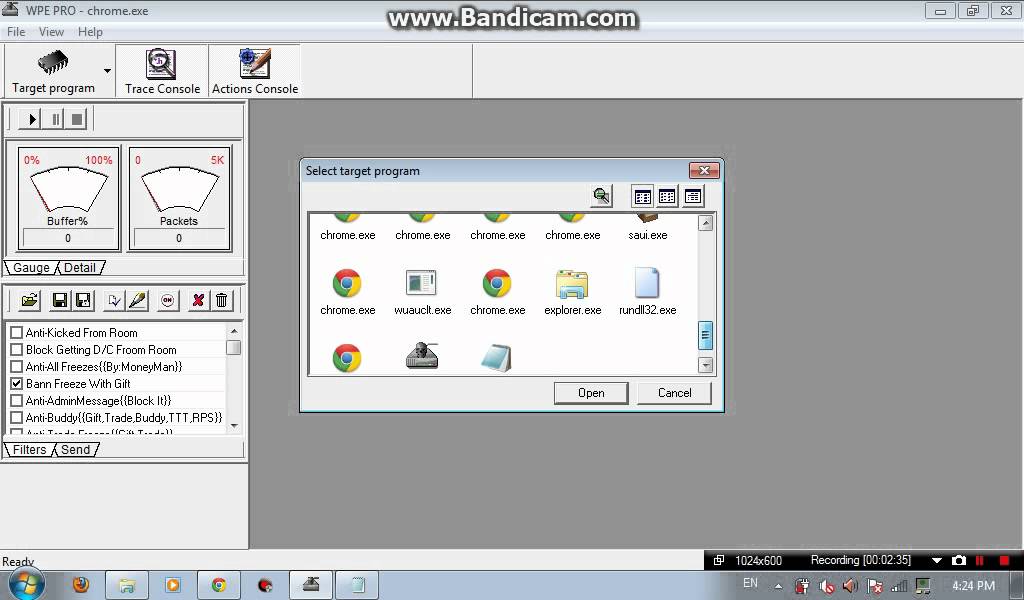Click Cancel in Select target program dialog
Image resolution: width=1024 pixels, height=600 pixels.
(x=674, y=393)
